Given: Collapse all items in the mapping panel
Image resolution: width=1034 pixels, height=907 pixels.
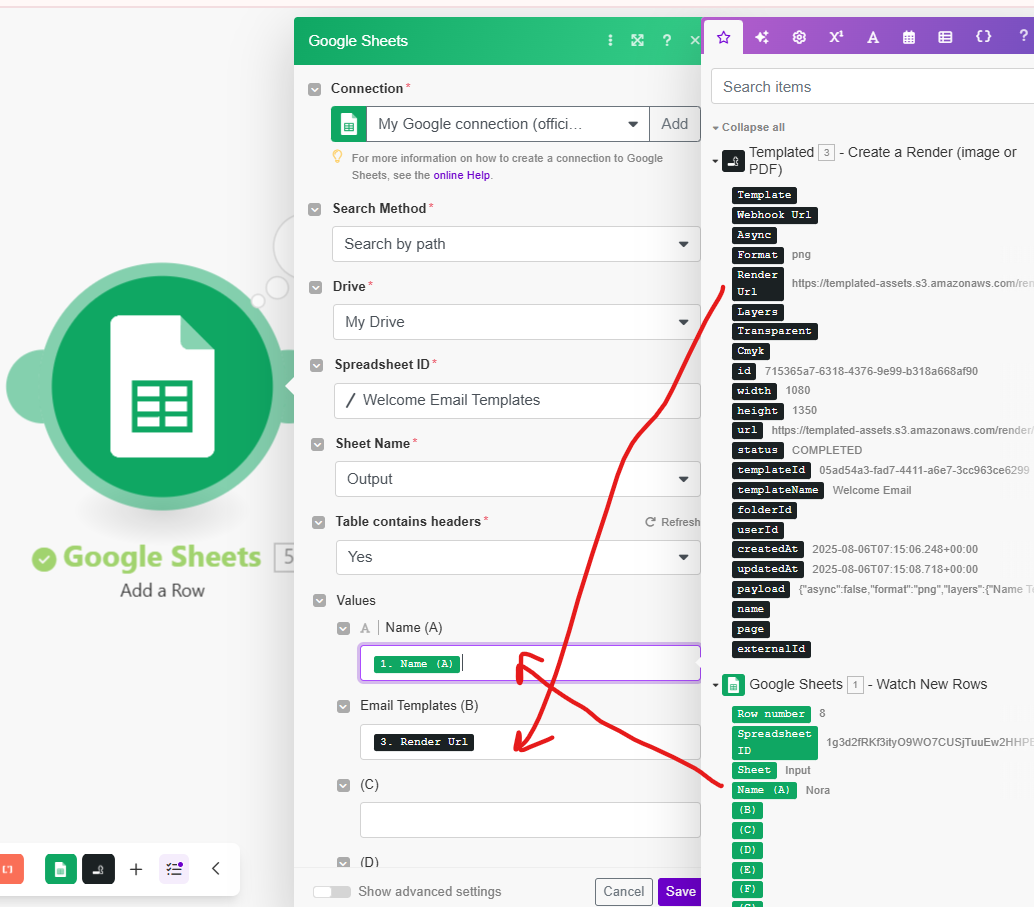Looking at the screenshot, I should tap(748, 127).
